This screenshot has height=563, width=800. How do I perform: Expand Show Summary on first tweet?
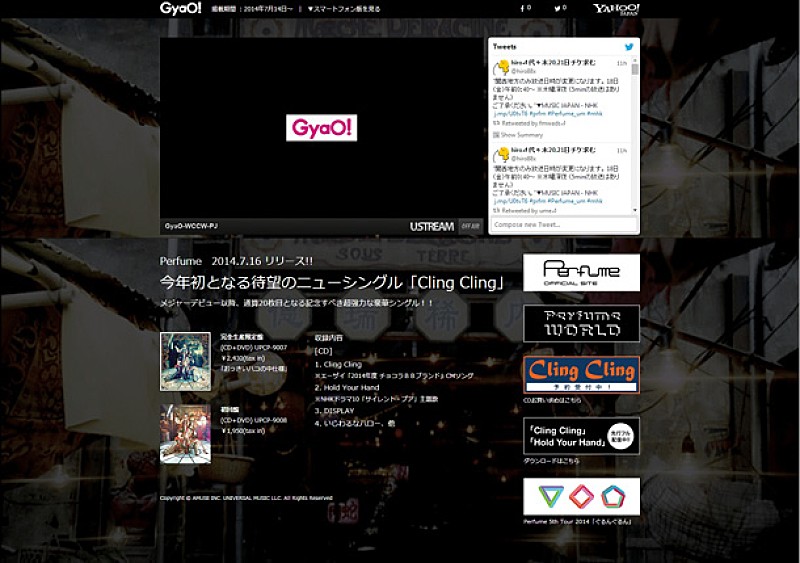[522, 134]
